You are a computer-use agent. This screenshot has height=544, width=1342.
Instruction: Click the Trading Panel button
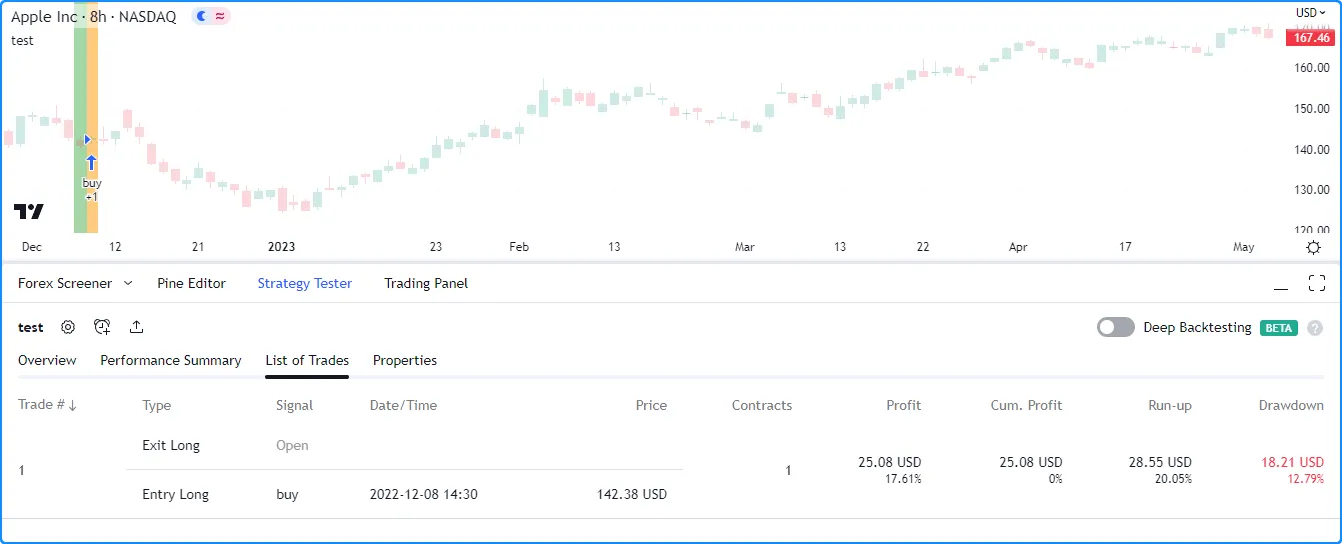(x=426, y=284)
